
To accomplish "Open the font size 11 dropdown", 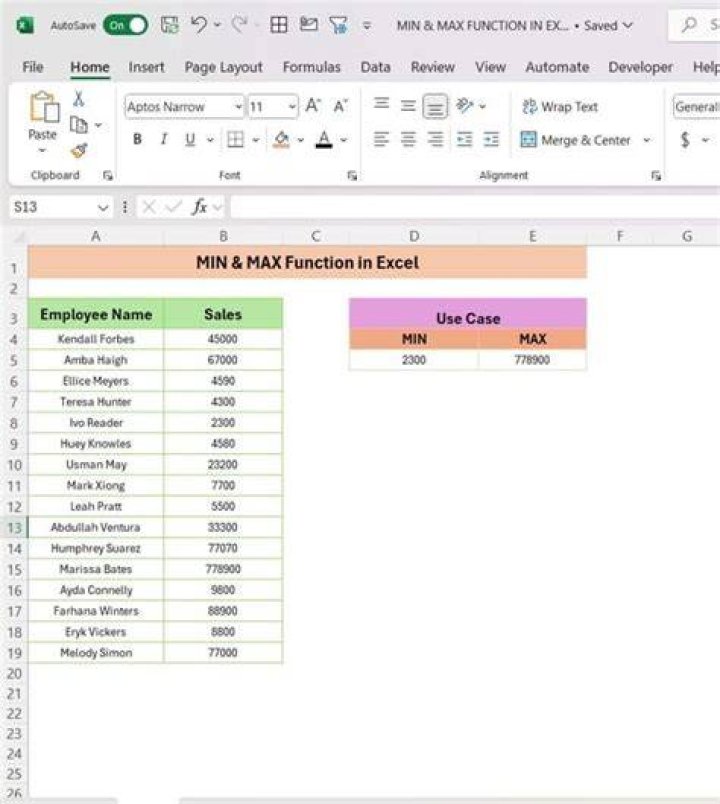I will (x=292, y=107).
